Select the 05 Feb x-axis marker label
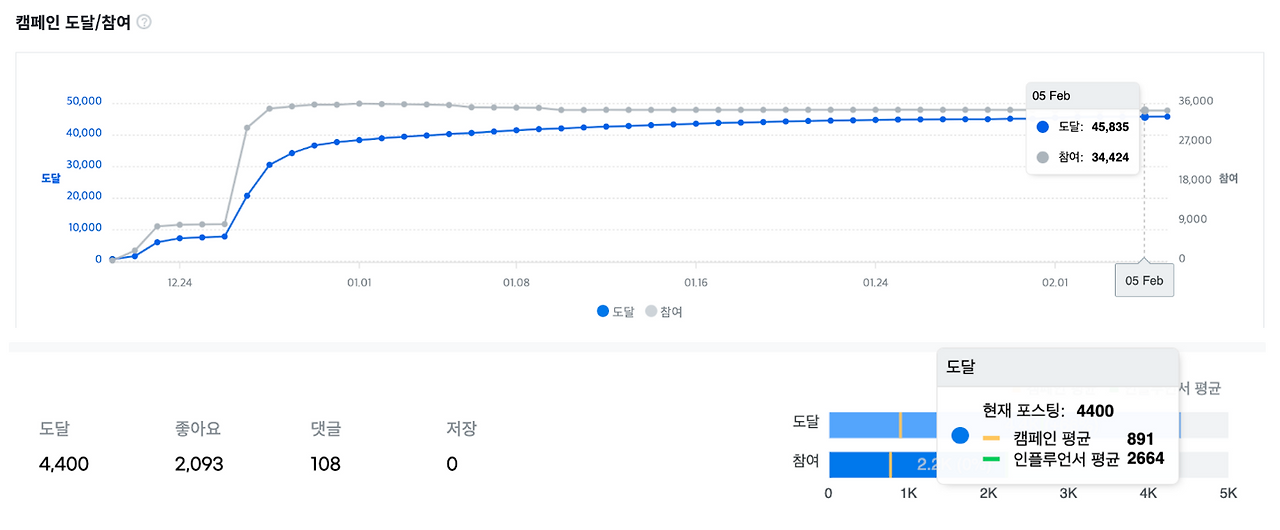 pyautogui.click(x=1145, y=281)
